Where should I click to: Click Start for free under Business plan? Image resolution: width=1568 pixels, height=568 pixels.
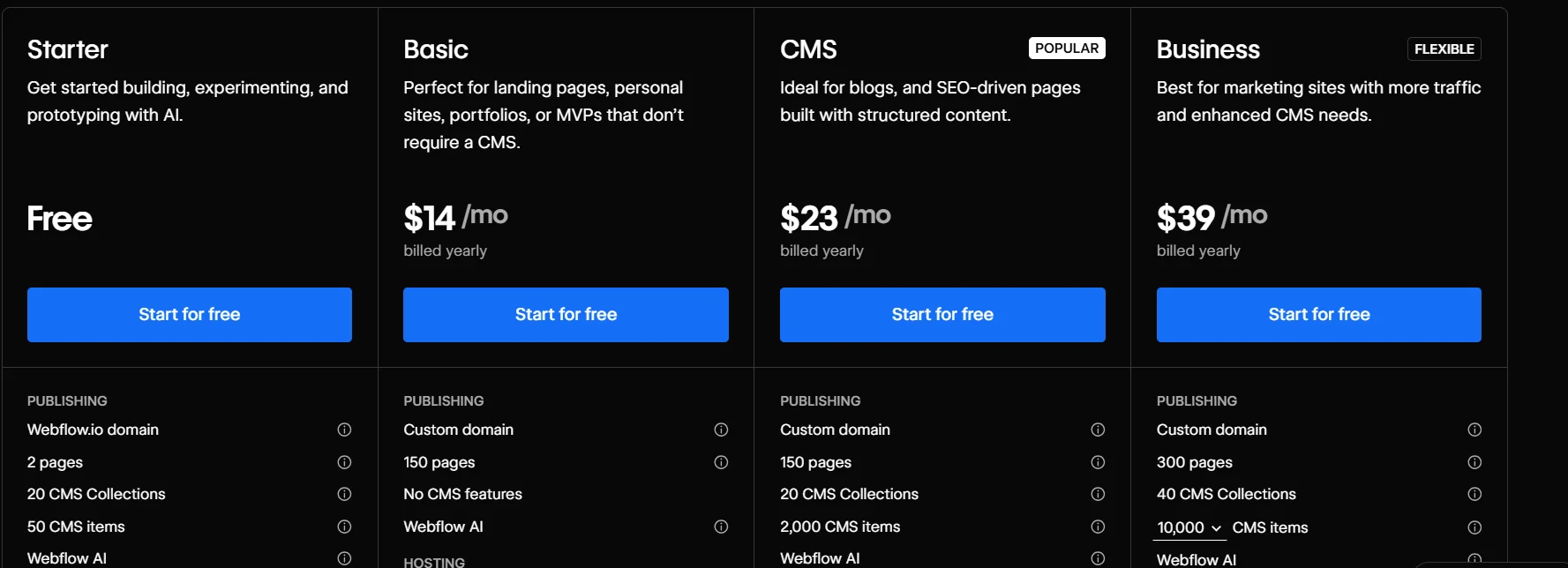click(x=1318, y=314)
